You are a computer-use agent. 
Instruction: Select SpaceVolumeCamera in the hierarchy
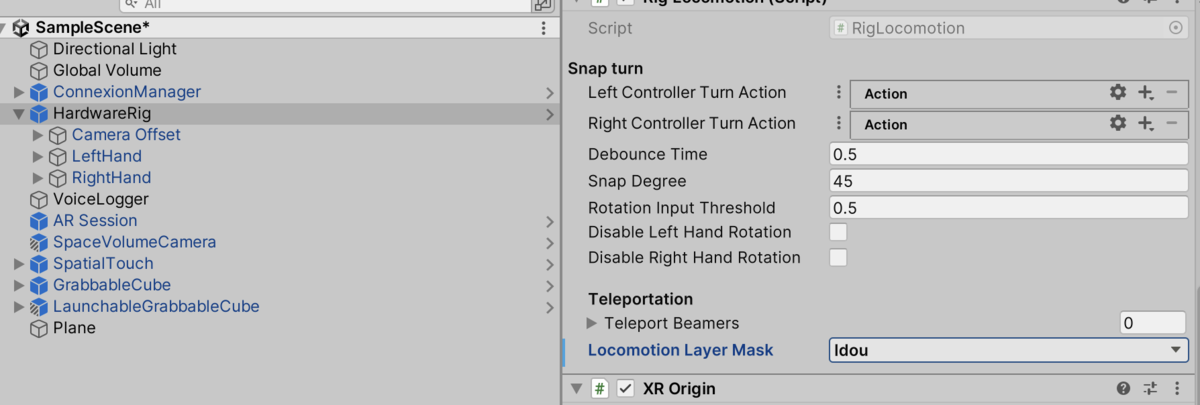coord(134,242)
